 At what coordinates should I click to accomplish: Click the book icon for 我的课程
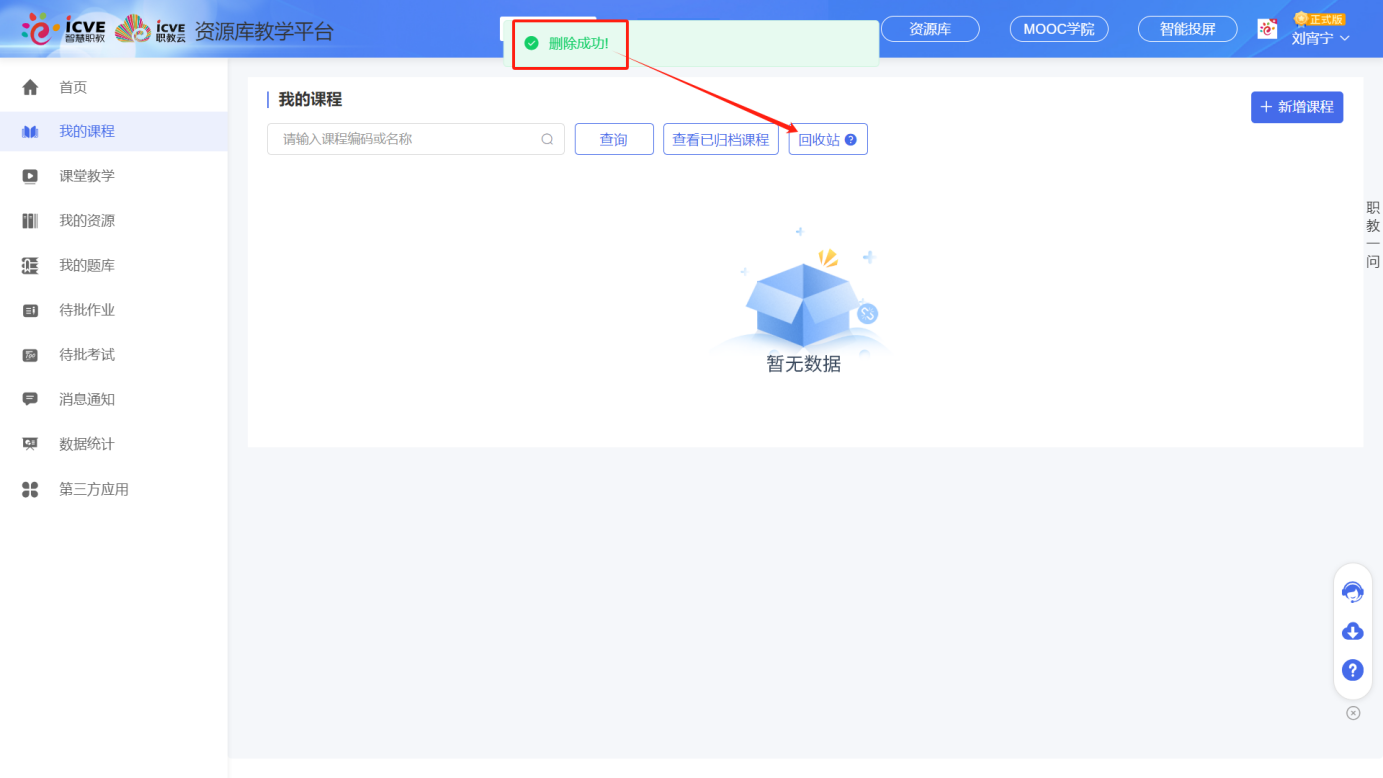click(x=30, y=132)
